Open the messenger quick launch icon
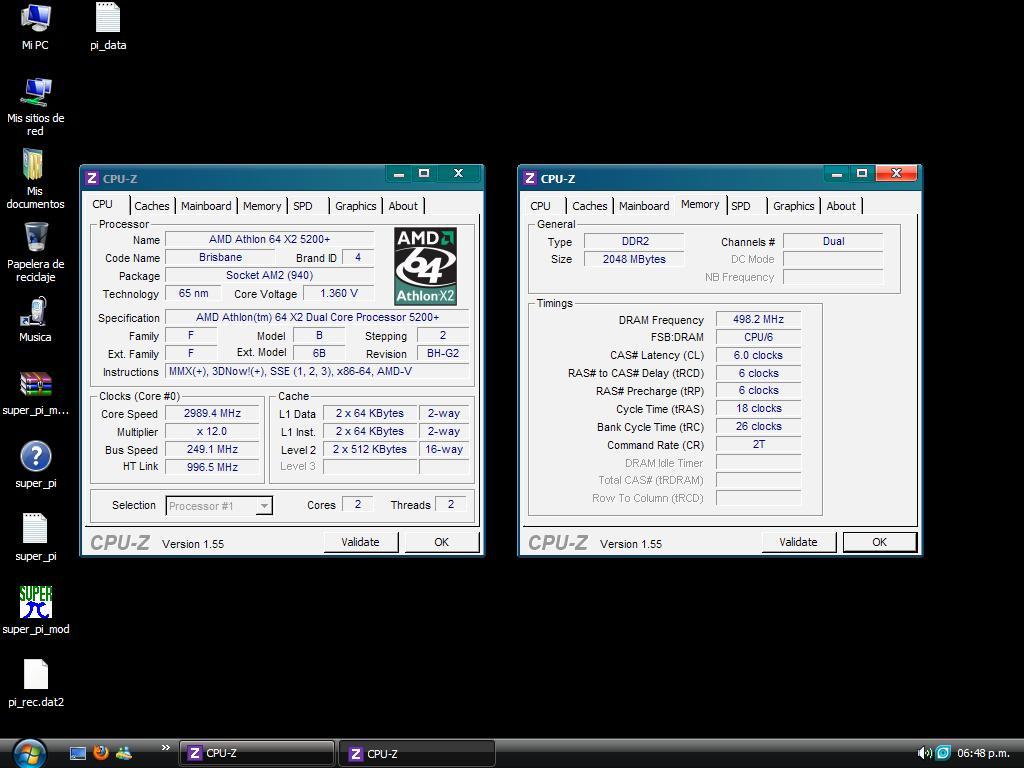Screen dimensions: 1024x768 [123, 753]
